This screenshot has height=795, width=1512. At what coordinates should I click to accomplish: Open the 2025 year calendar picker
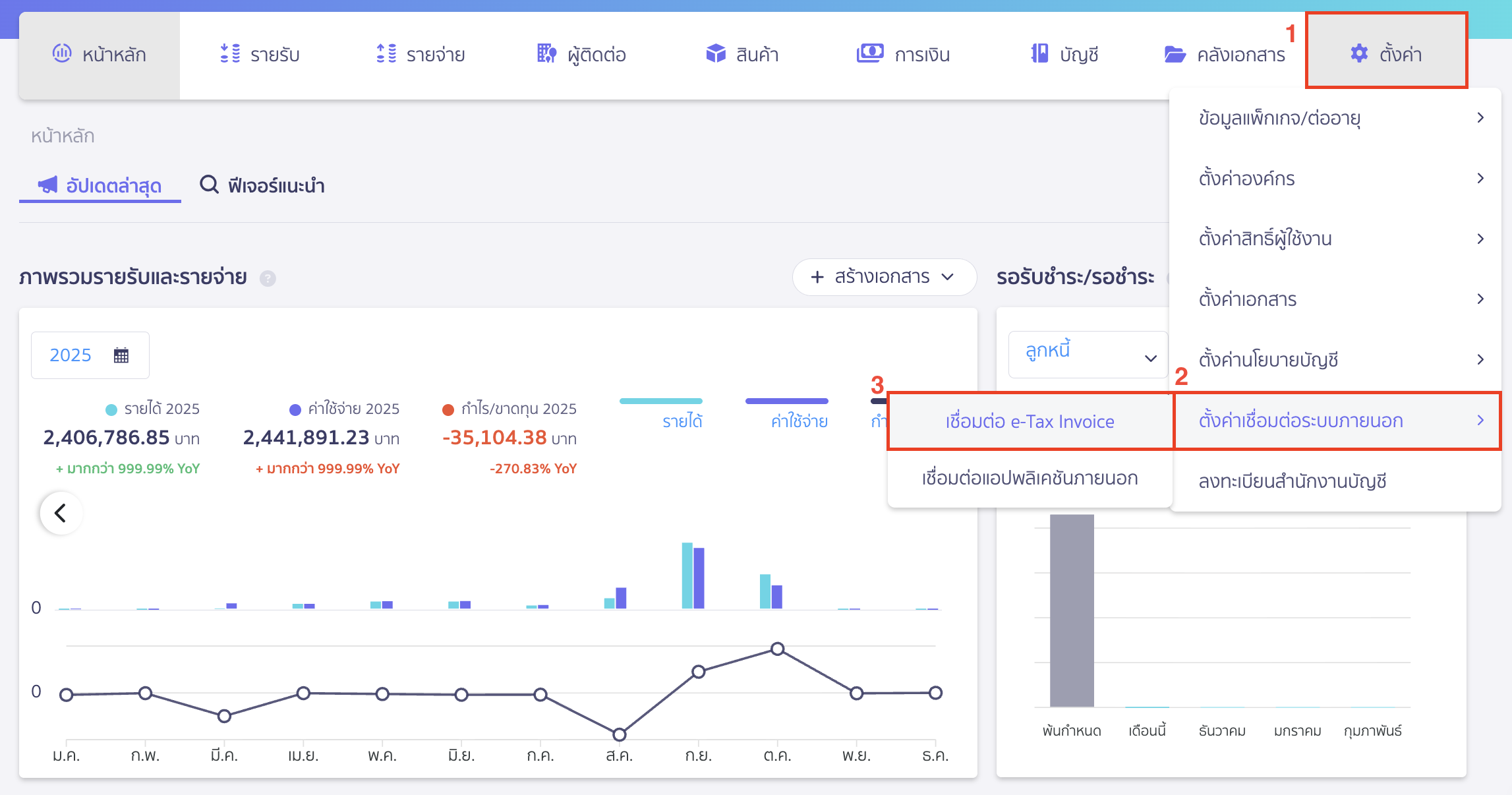pos(90,355)
